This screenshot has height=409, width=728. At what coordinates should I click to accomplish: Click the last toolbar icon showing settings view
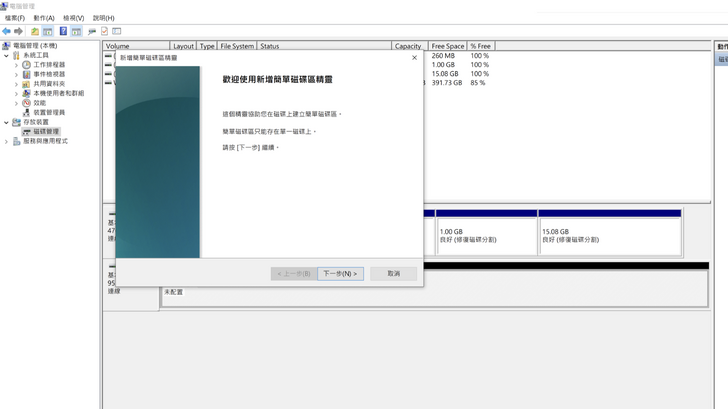coord(117,31)
